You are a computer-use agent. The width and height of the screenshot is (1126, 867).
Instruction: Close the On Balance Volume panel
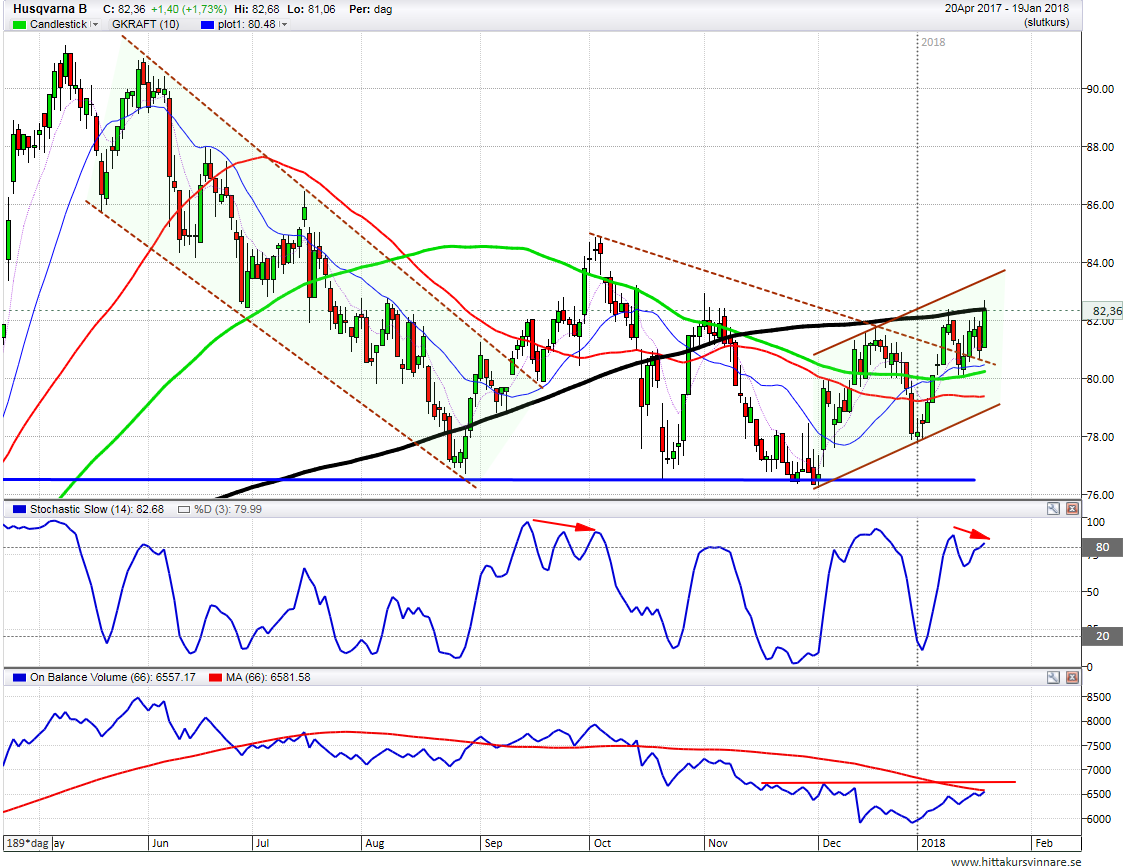(1071, 677)
